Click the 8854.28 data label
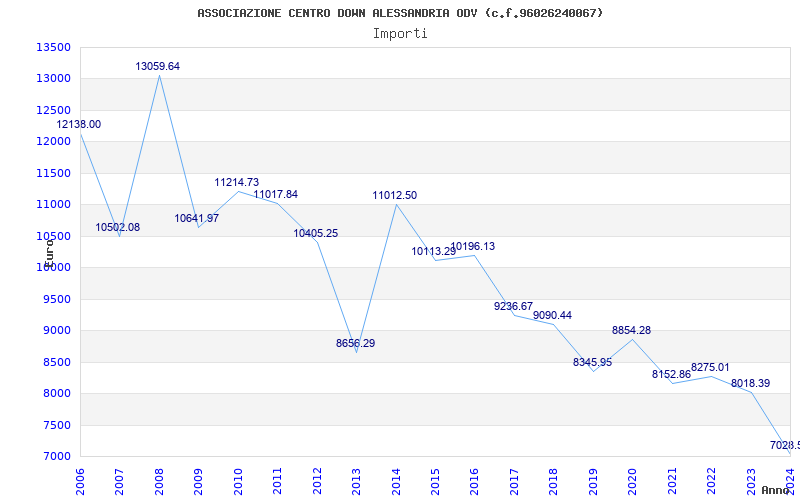800x500 pixels. point(632,330)
